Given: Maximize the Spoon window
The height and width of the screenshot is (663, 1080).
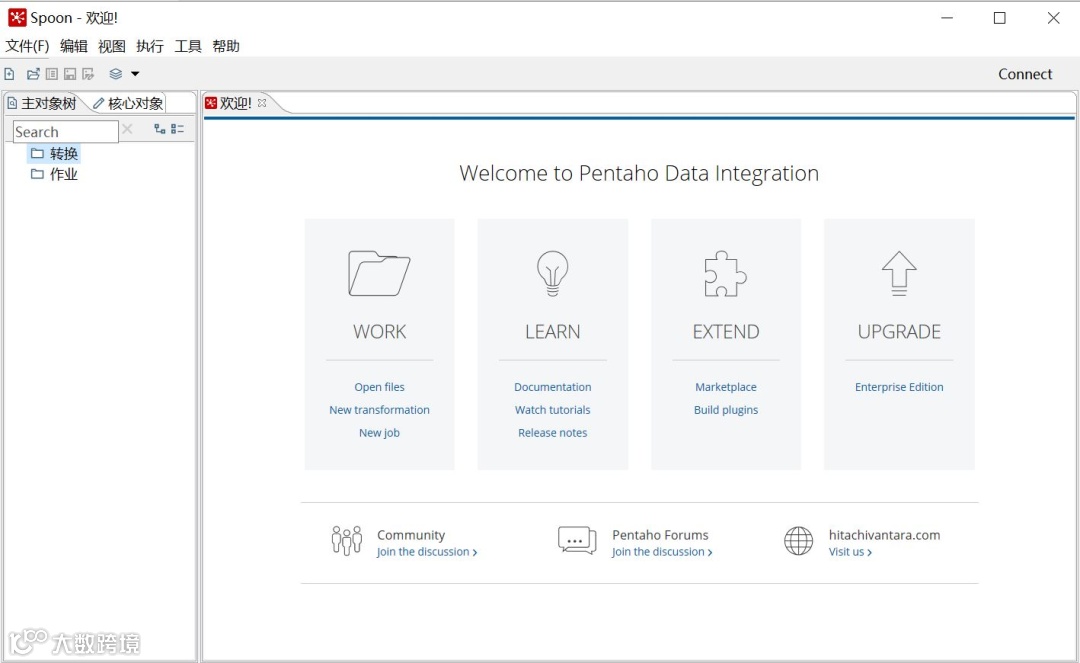Looking at the screenshot, I should (x=999, y=18).
